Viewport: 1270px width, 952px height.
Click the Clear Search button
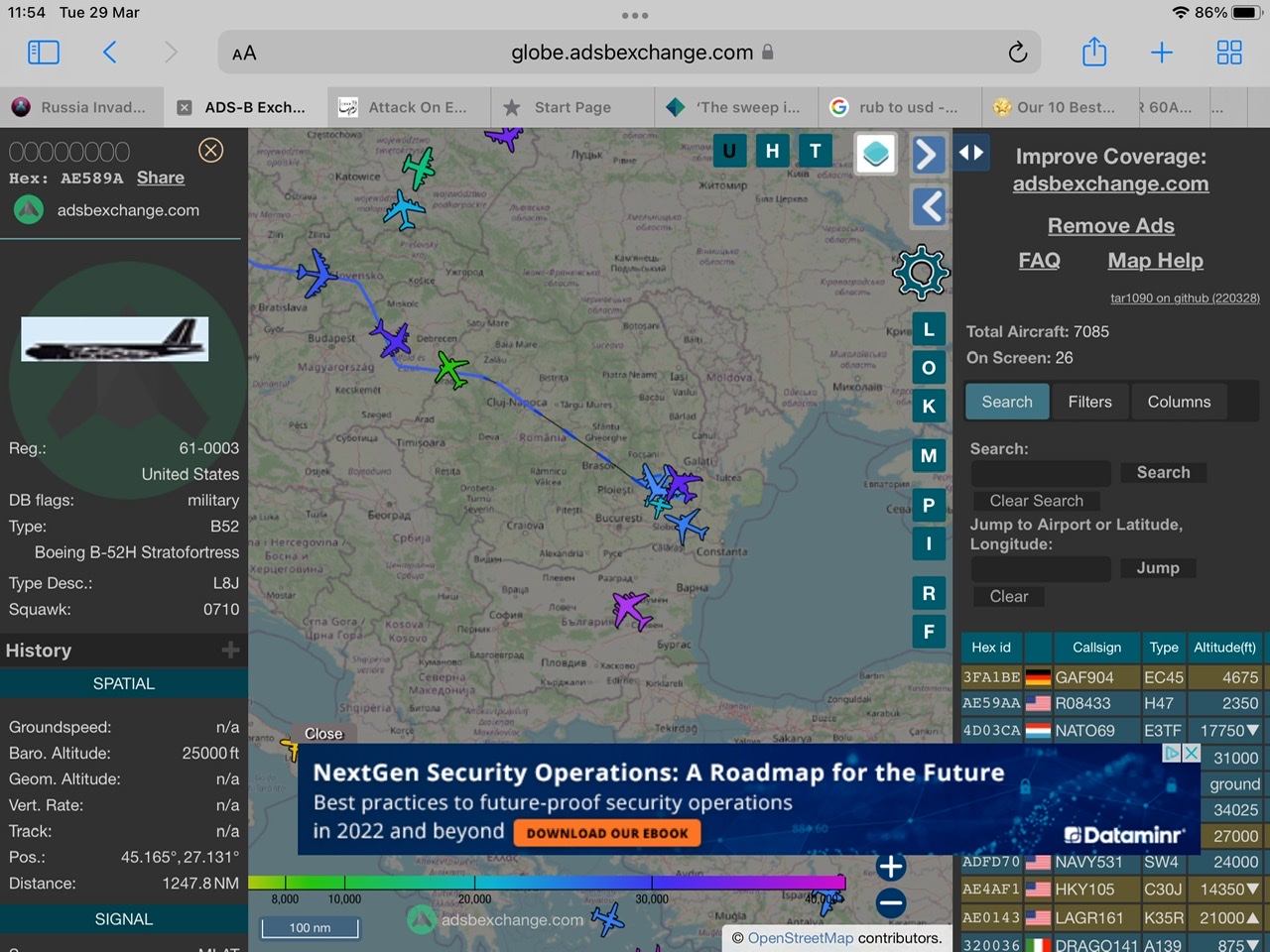click(1037, 501)
